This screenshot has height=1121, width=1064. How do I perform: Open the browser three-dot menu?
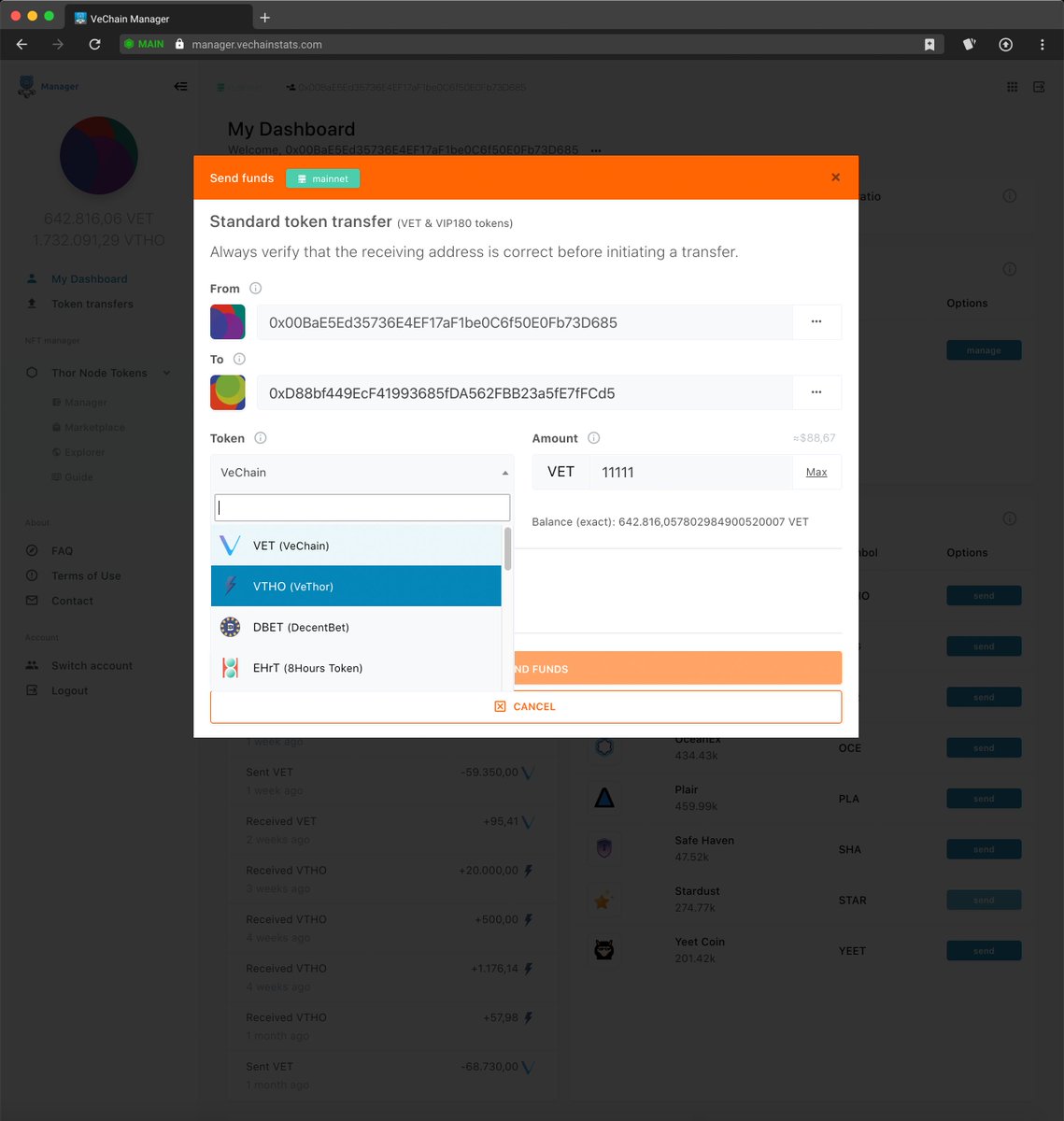[x=1043, y=44]
